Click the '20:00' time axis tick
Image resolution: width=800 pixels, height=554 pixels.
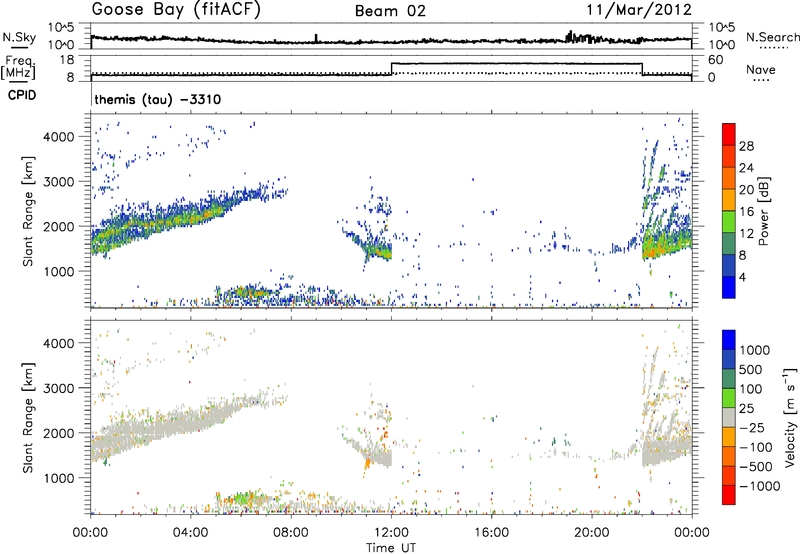(591, 532)
